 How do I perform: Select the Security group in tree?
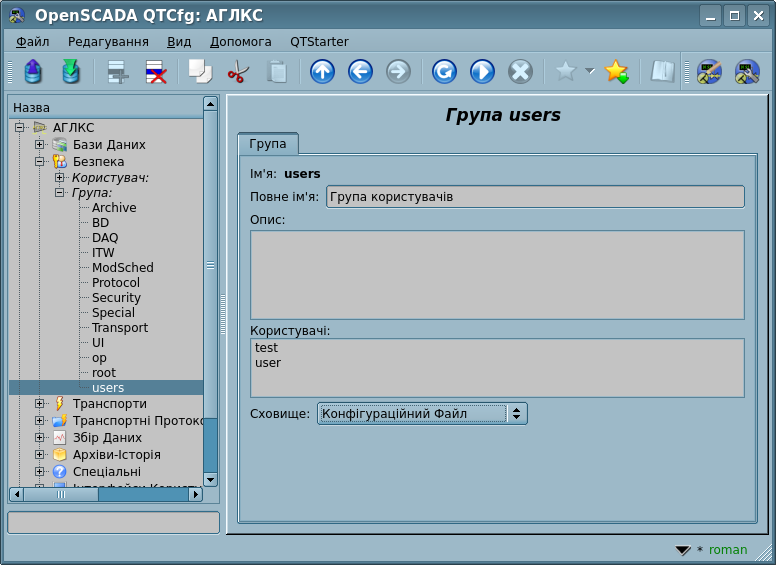click(x=116, y=298)
